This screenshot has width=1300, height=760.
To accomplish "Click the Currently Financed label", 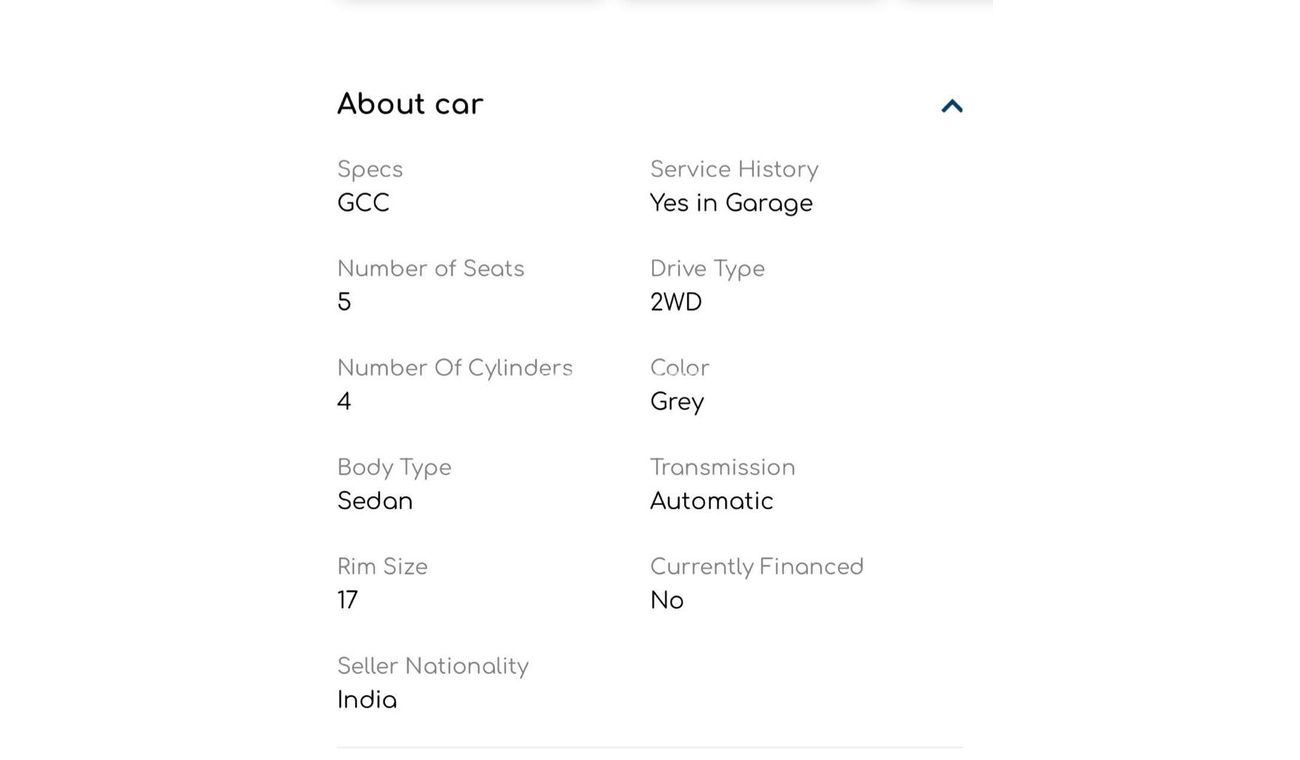I will pos(756,567).
